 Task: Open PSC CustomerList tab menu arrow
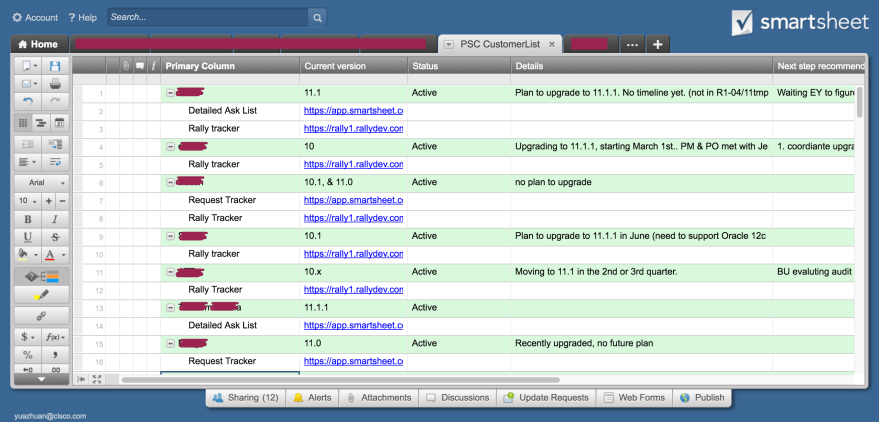click(448, 44)
